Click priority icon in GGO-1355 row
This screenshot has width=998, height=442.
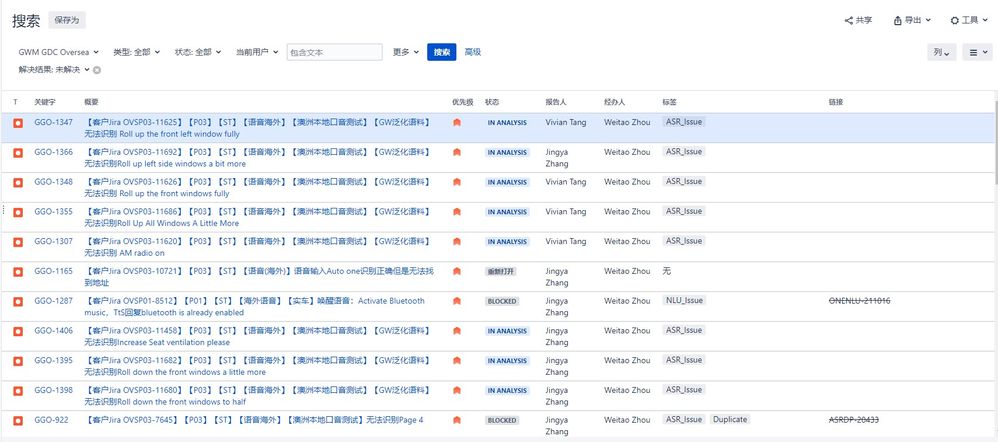pos(456,212)
